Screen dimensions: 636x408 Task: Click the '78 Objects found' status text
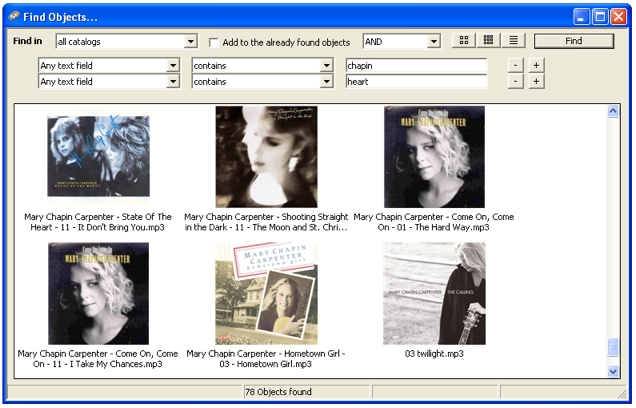coord(278,392)
